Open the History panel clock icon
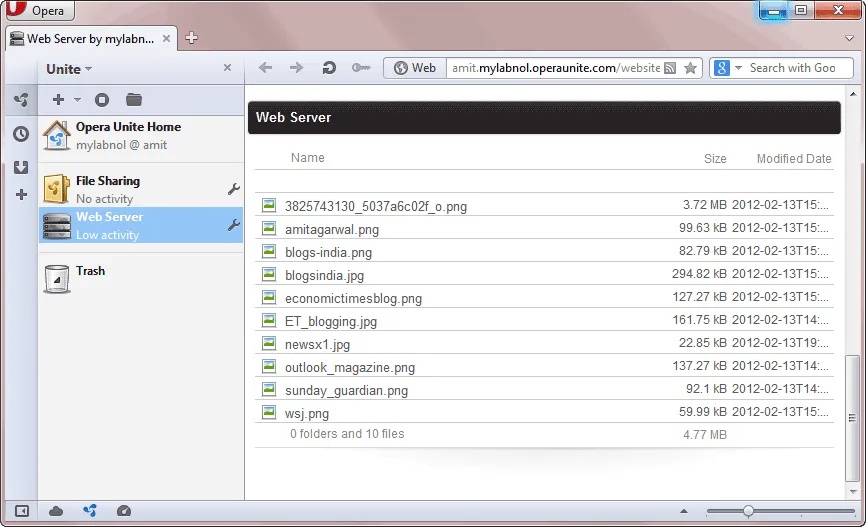This screenshot has width=866, height=527. pos(20,134)
